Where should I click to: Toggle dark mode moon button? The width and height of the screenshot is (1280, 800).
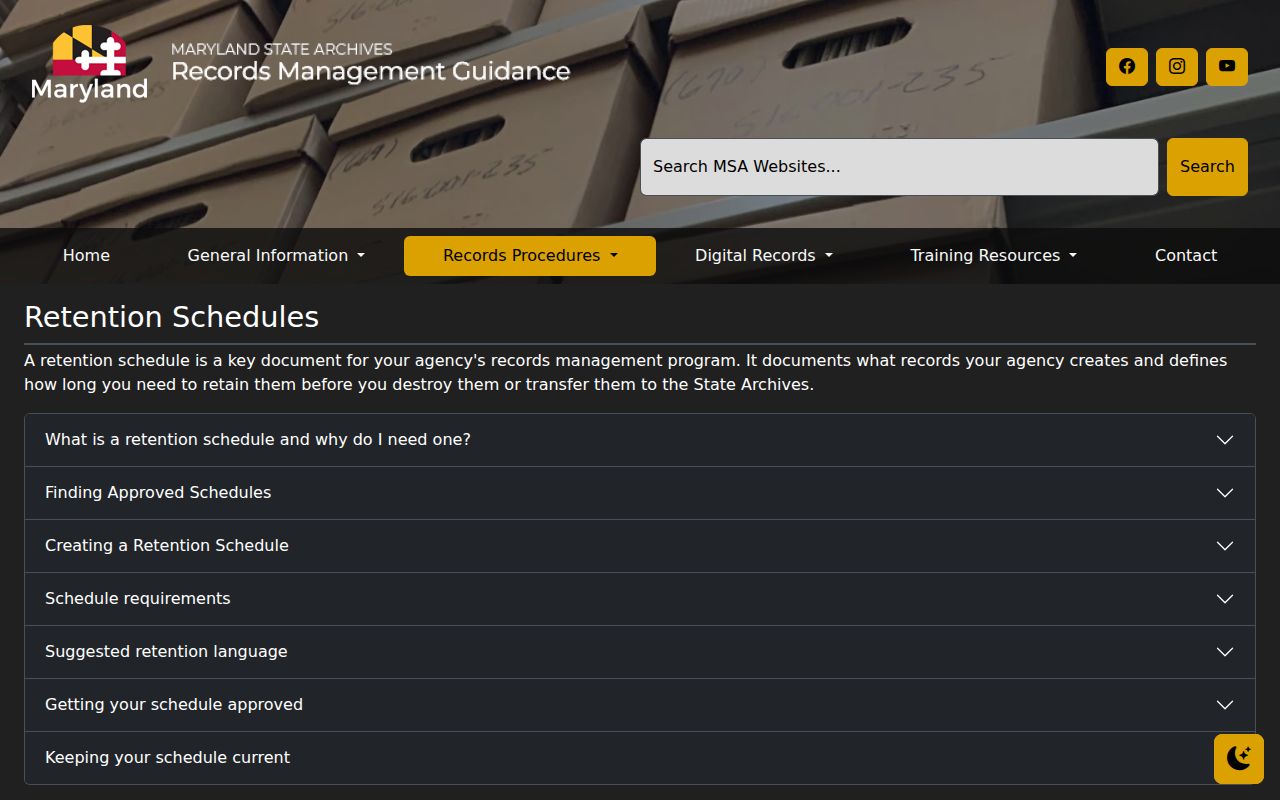click(1239, 759)
